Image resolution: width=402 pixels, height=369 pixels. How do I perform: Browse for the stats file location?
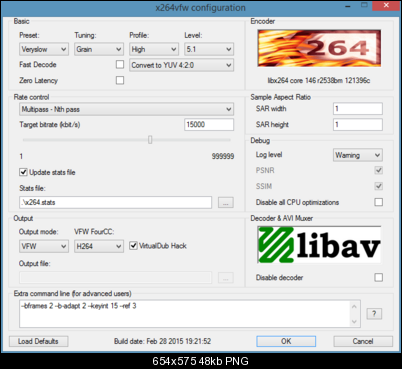coord(226,202)
